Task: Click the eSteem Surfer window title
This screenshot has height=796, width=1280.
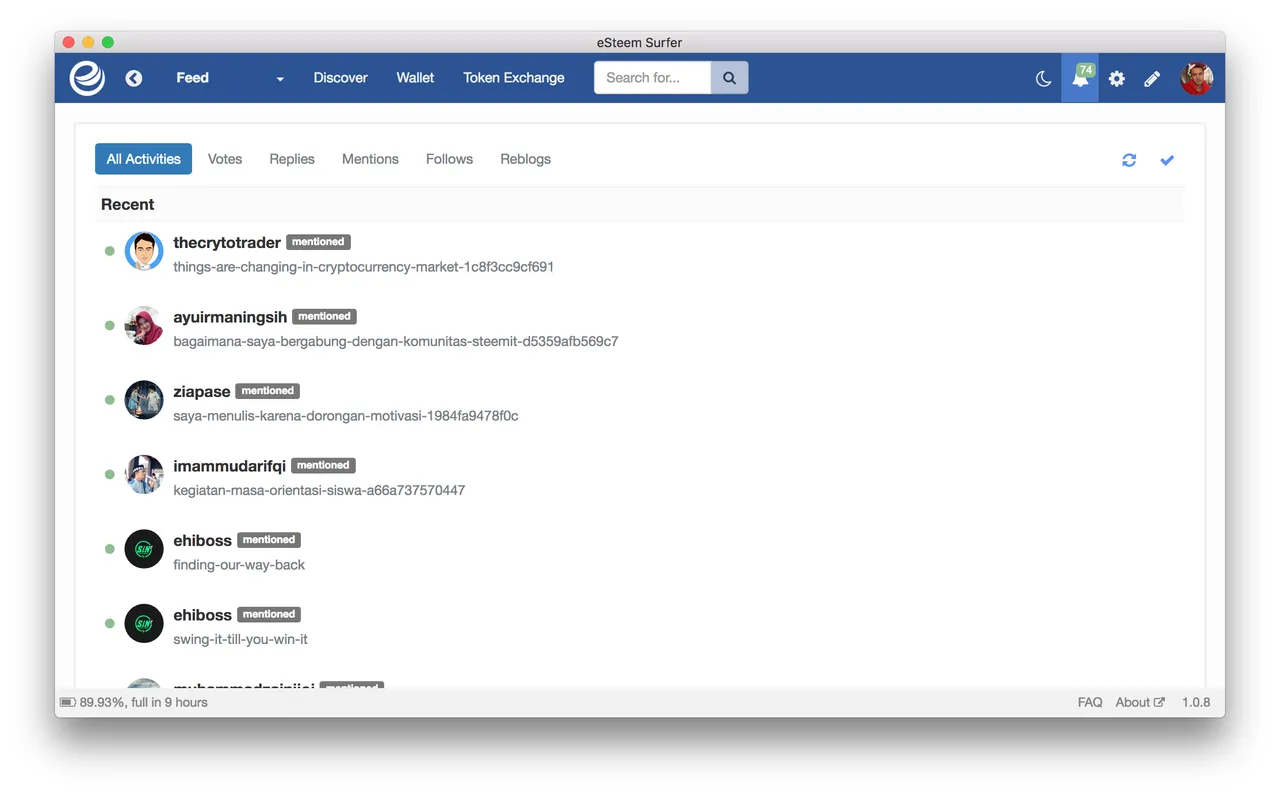Action: click(639, 42)
